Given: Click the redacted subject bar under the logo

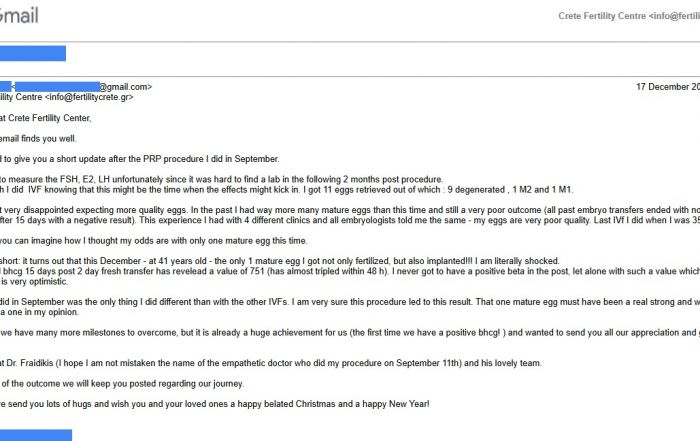Looking at the screenshot, I should [32, 54].
